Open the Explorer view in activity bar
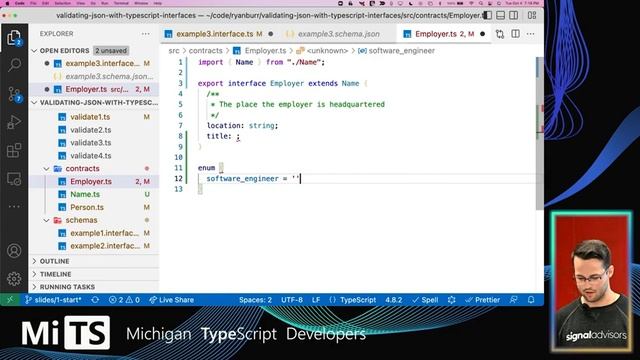 click(x=14, y=38)
